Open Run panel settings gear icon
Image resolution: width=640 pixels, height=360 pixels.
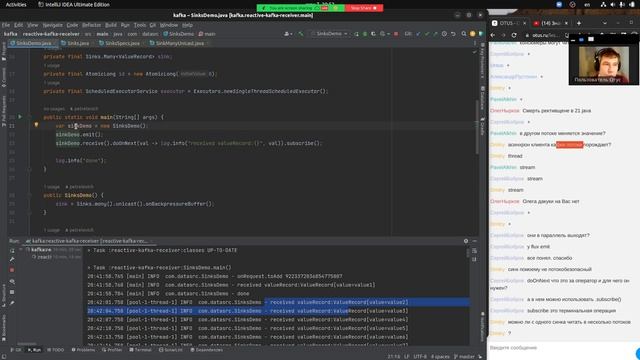(466, 241)
